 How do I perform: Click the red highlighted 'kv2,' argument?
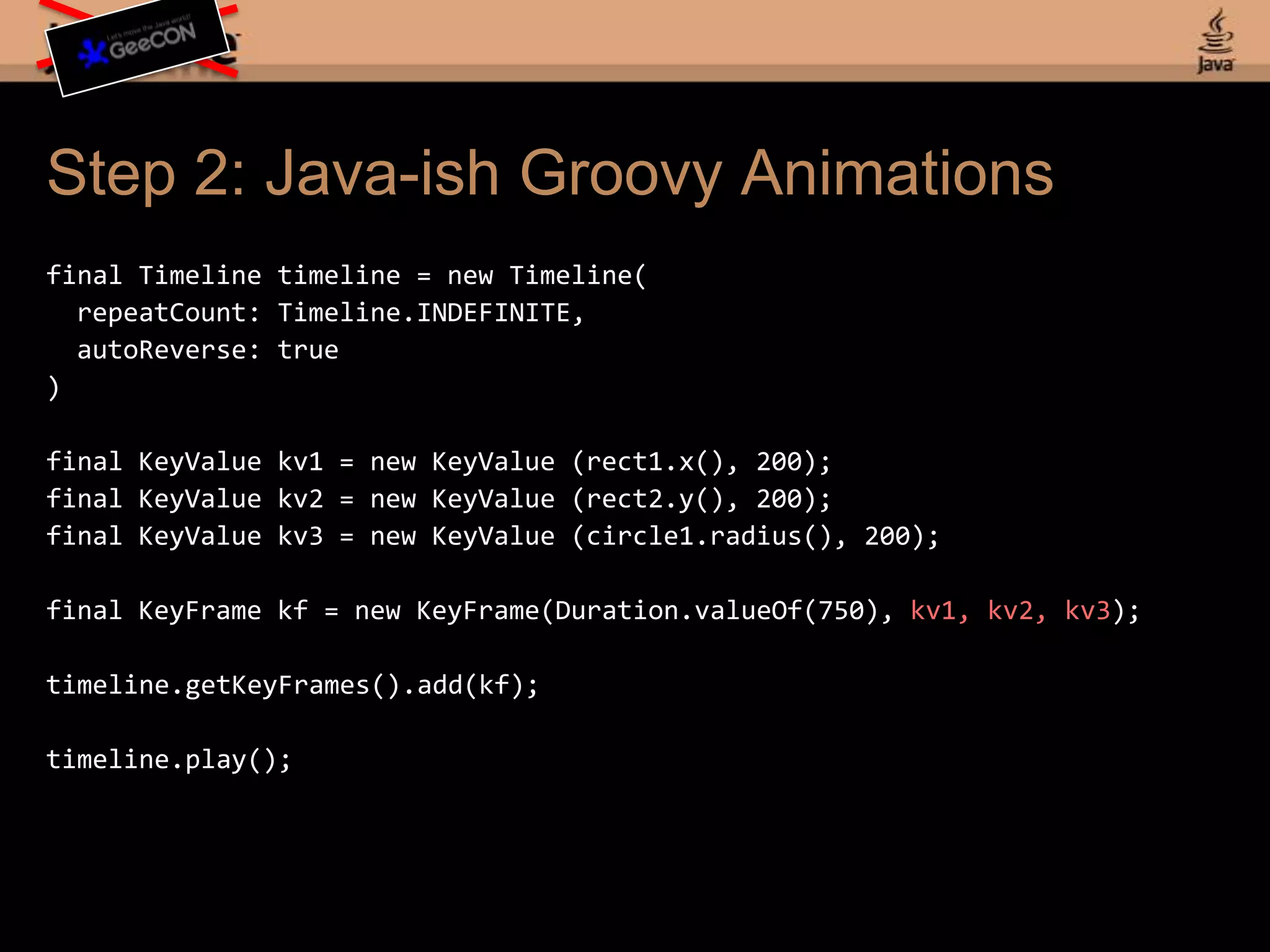pyautogui.click(x=1016, y=611)
